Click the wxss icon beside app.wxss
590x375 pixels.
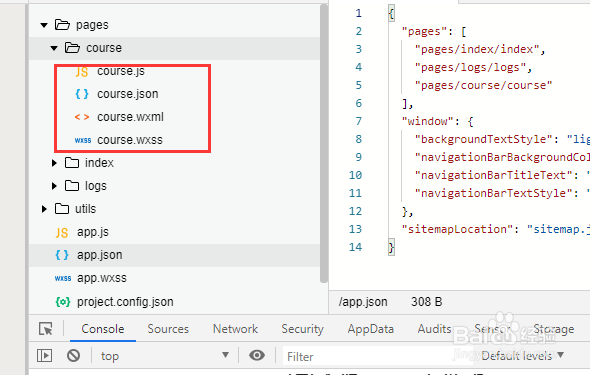[x=63, y=278]
